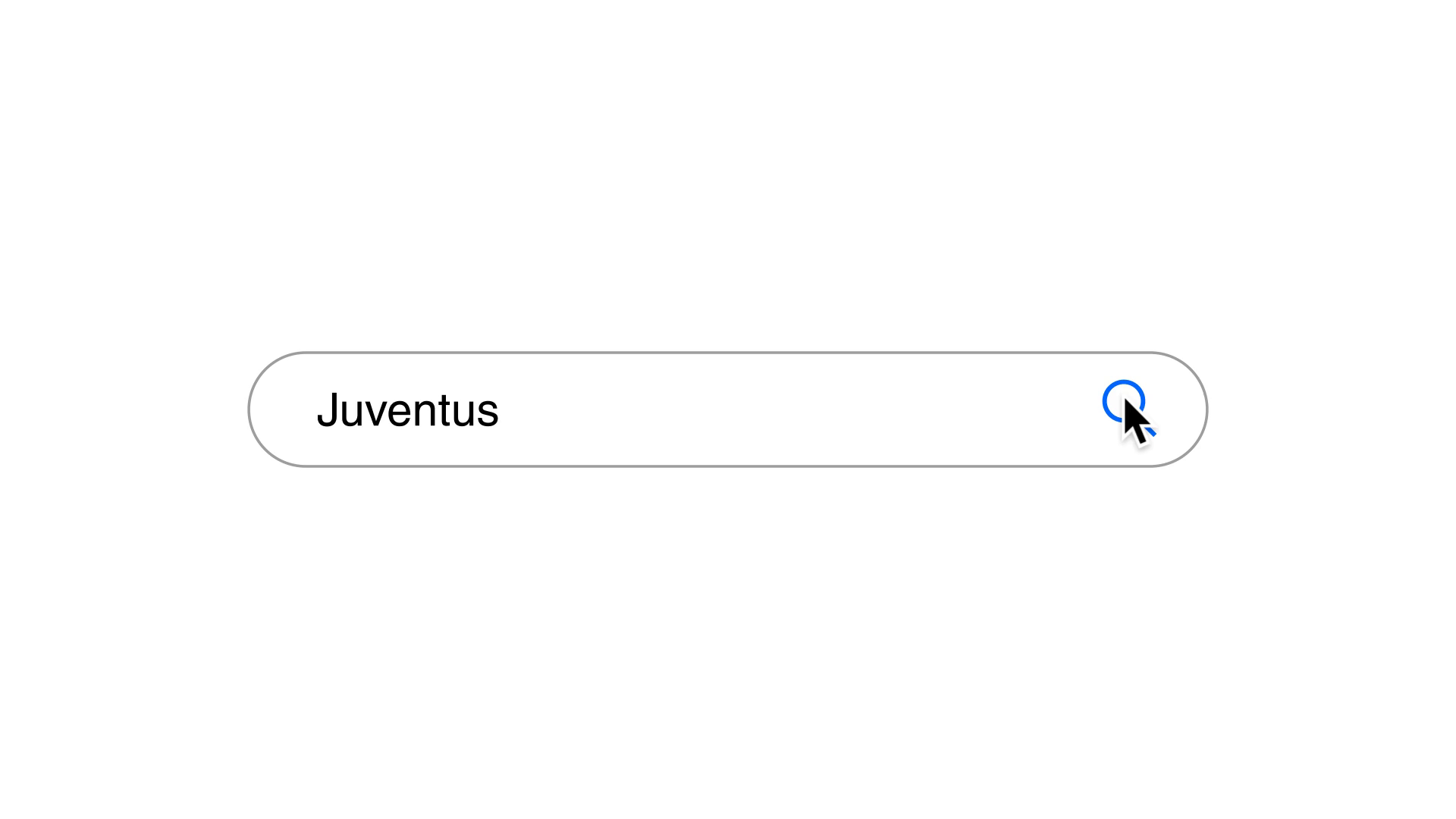Trigger the search by clicking magnifier

(1124, 403)
